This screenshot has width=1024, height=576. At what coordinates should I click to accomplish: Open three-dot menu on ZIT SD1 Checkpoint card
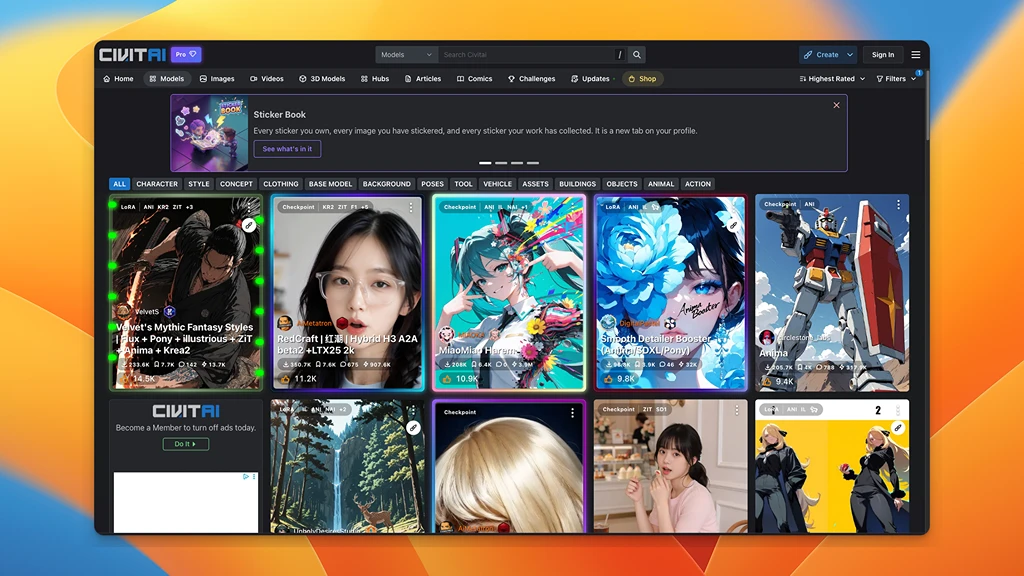[x=737, y=410]
